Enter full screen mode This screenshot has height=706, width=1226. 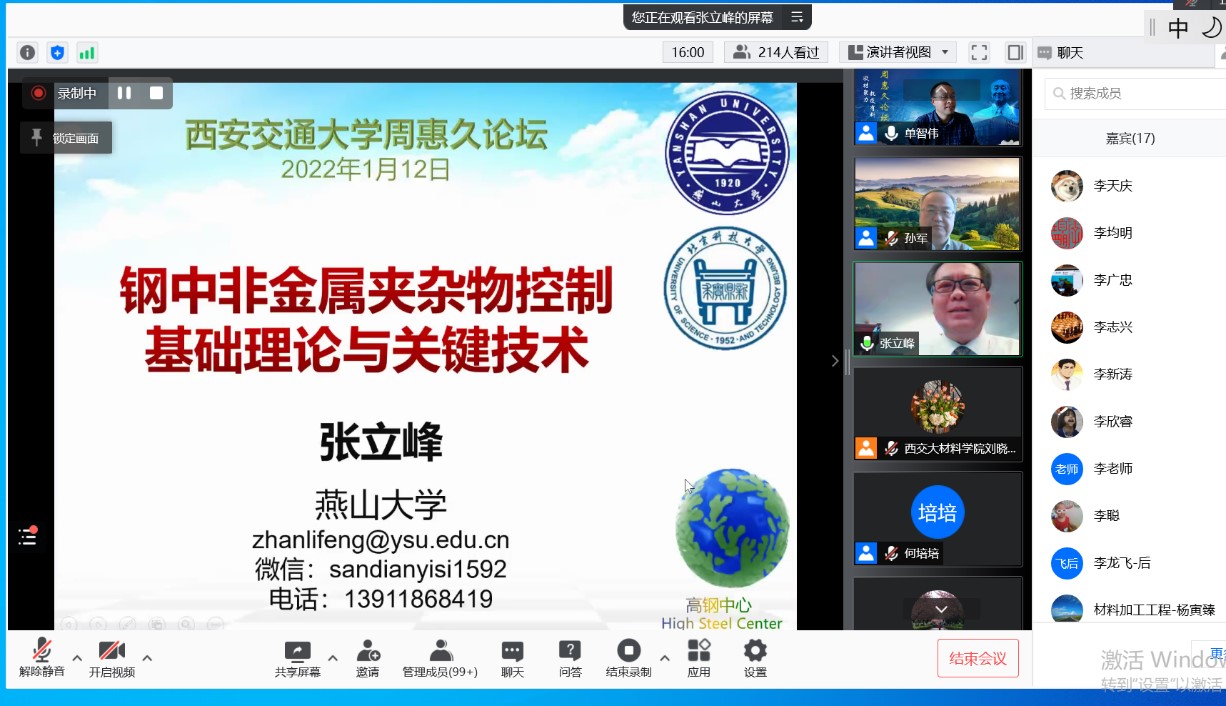click(979, 53)
